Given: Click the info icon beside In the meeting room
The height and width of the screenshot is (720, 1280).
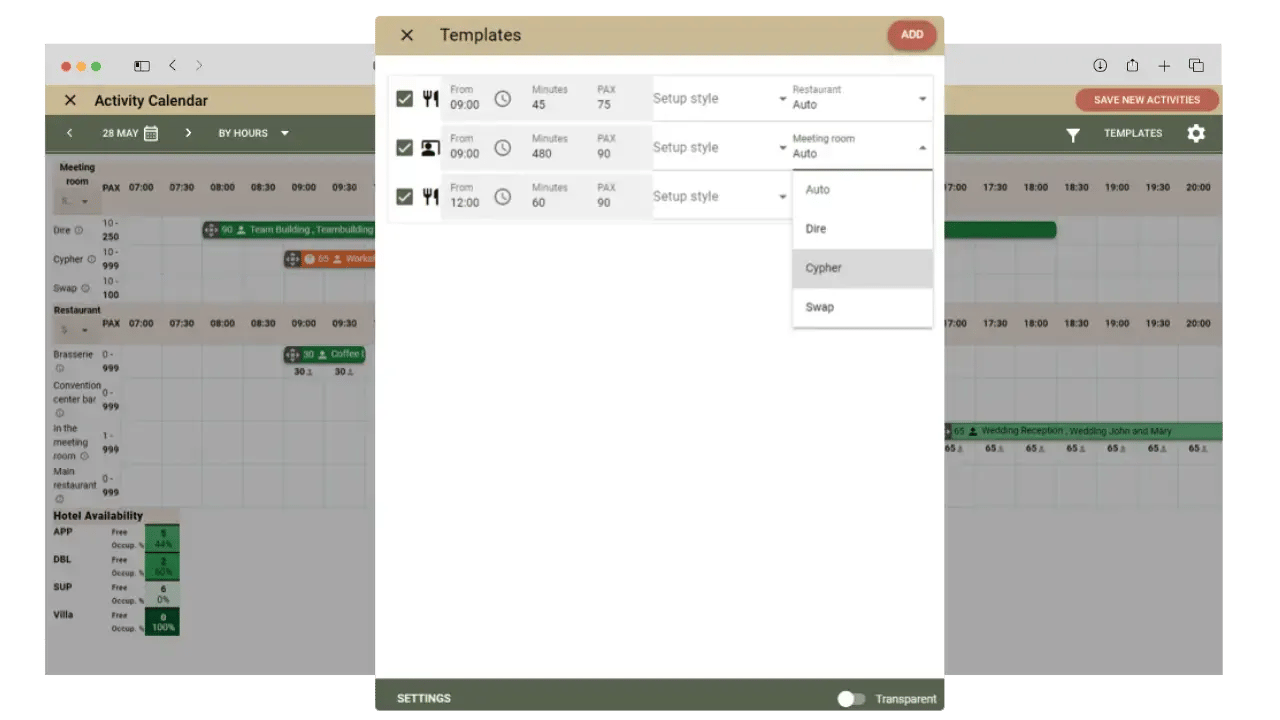Looking at the screenshot, I should (x=84, y=456).
